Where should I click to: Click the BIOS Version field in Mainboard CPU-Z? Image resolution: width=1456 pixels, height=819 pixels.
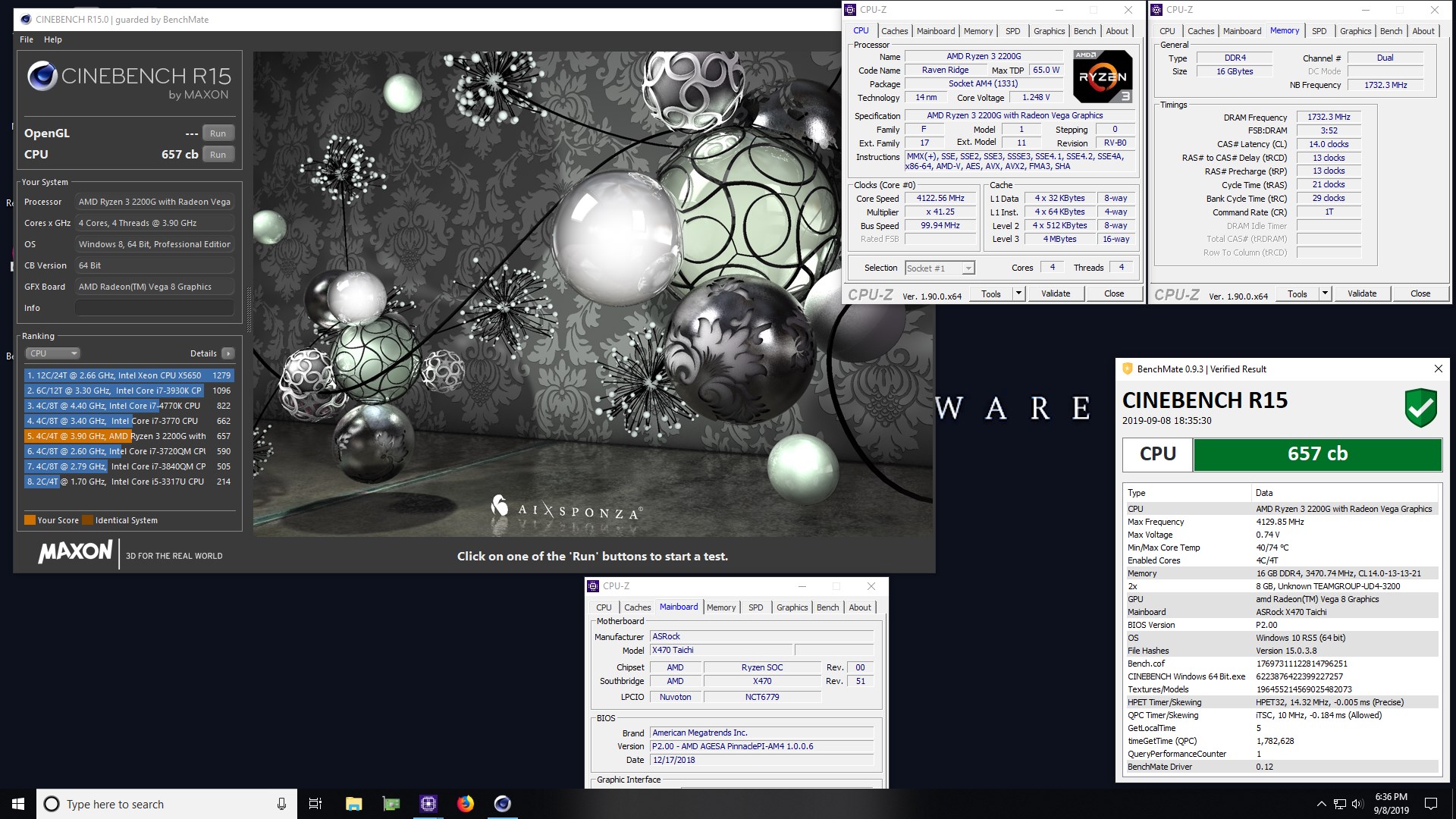pos(762,746)
